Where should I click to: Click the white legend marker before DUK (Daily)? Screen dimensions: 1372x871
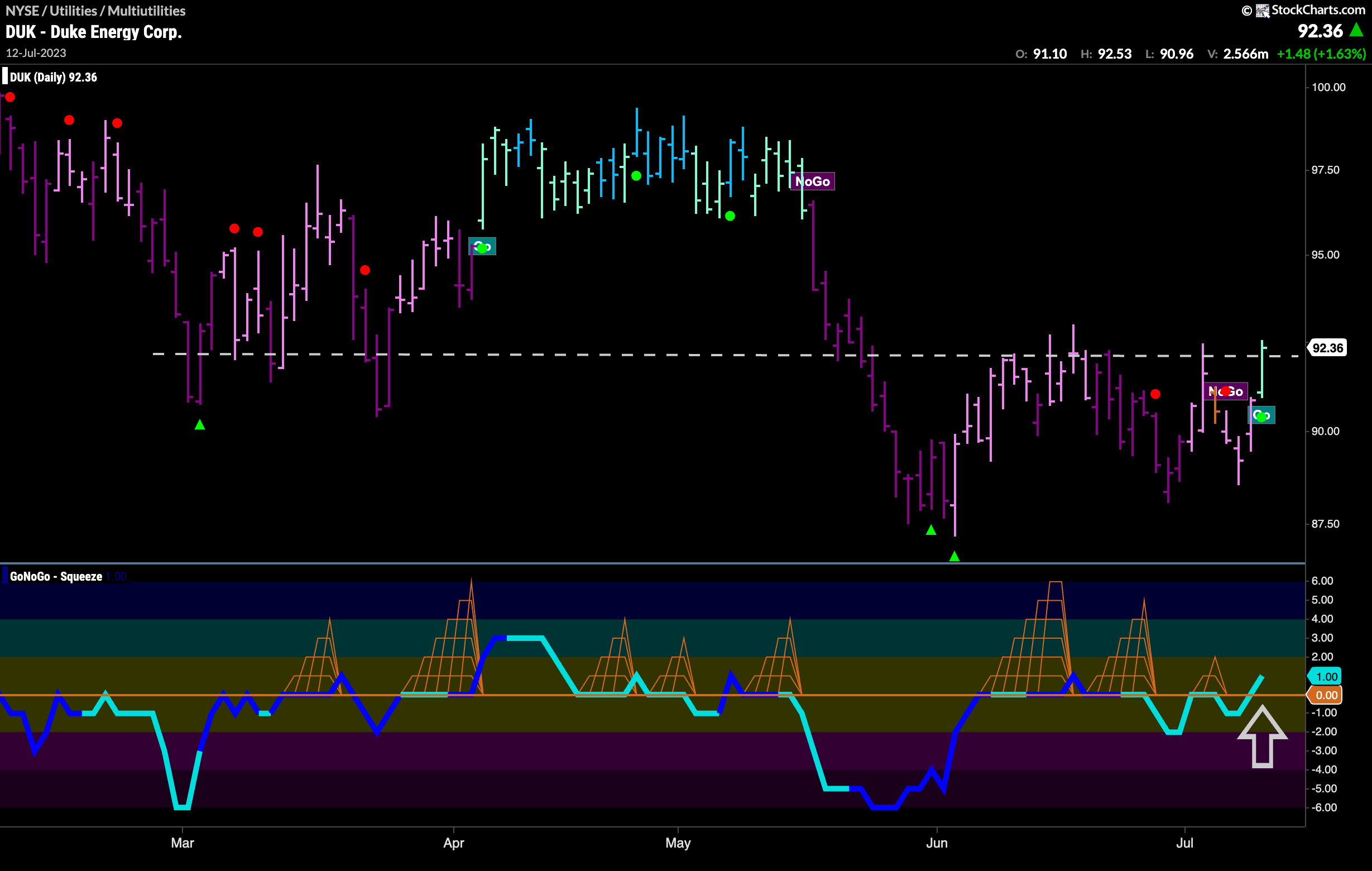coord(5,76)
